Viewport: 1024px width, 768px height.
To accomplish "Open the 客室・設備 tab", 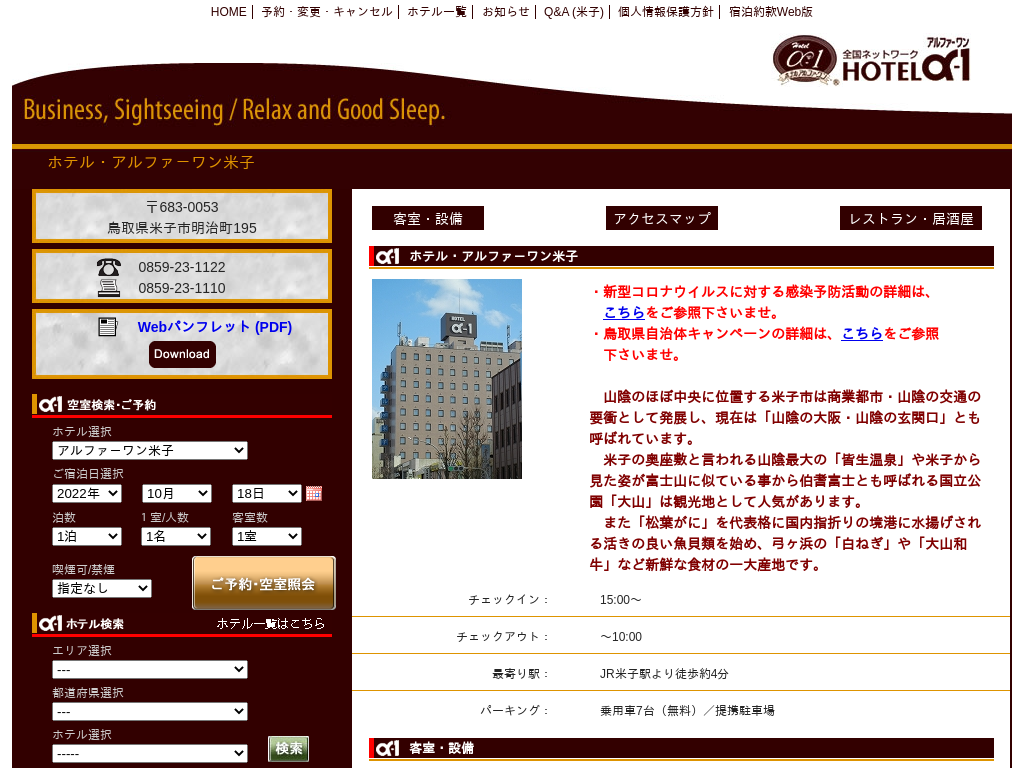I will point(428,218).
